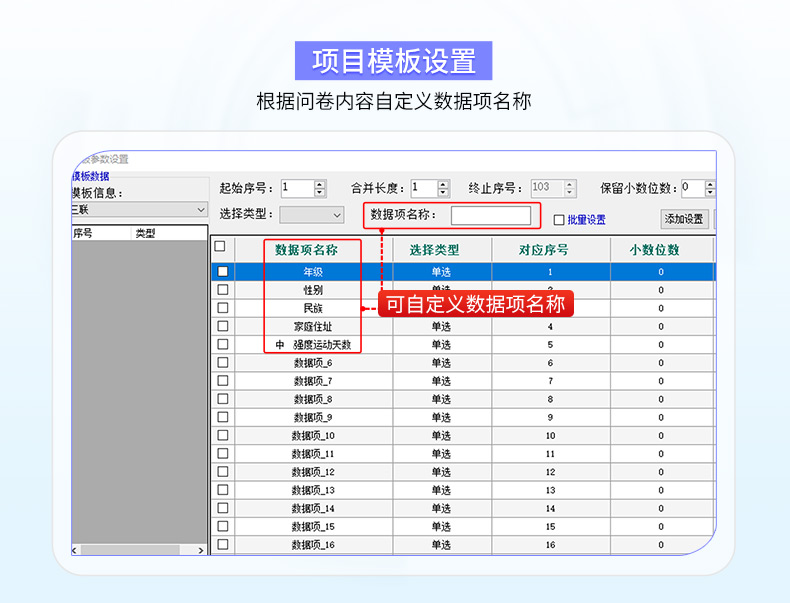This screenshot has width=790, height=603.
Task: Tick the checkbox for the 民族 row
Action: [222, 308]
